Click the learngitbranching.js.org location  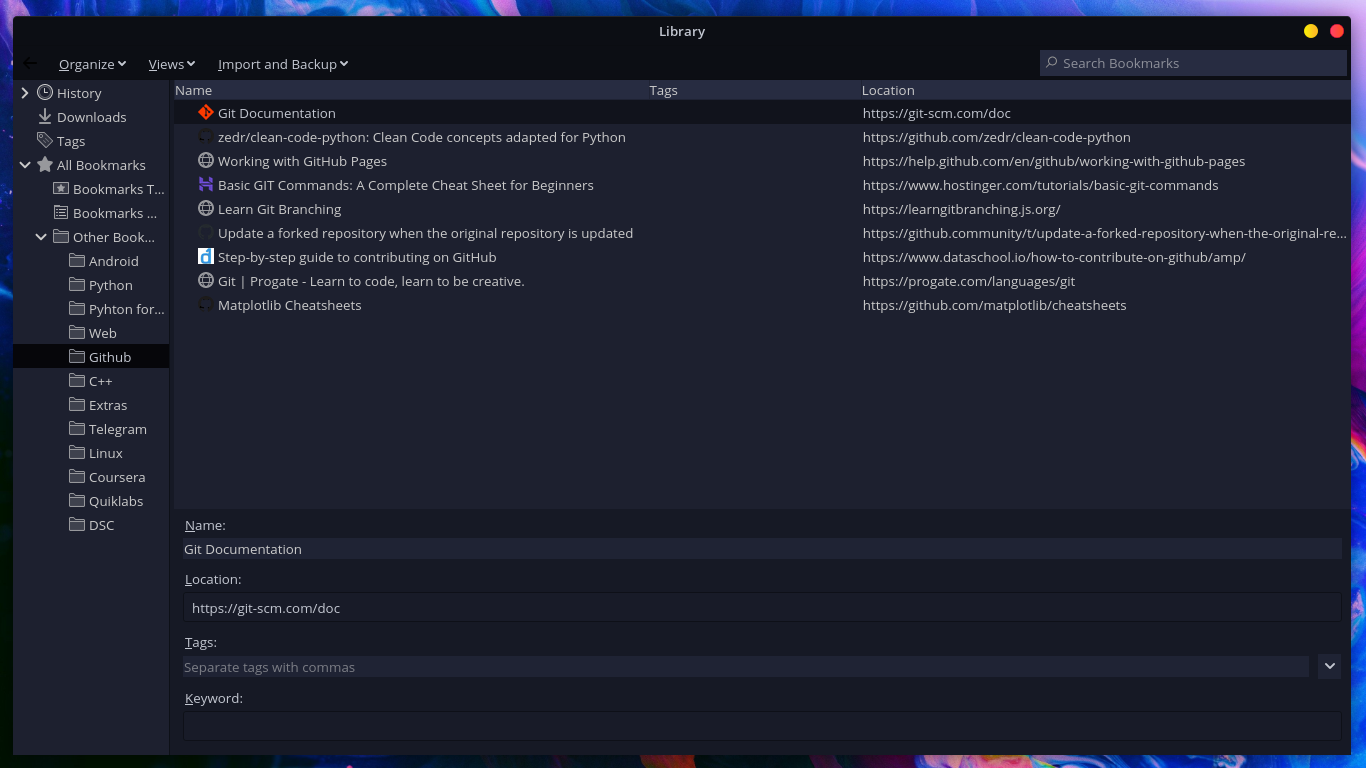(x=961, y=209)
